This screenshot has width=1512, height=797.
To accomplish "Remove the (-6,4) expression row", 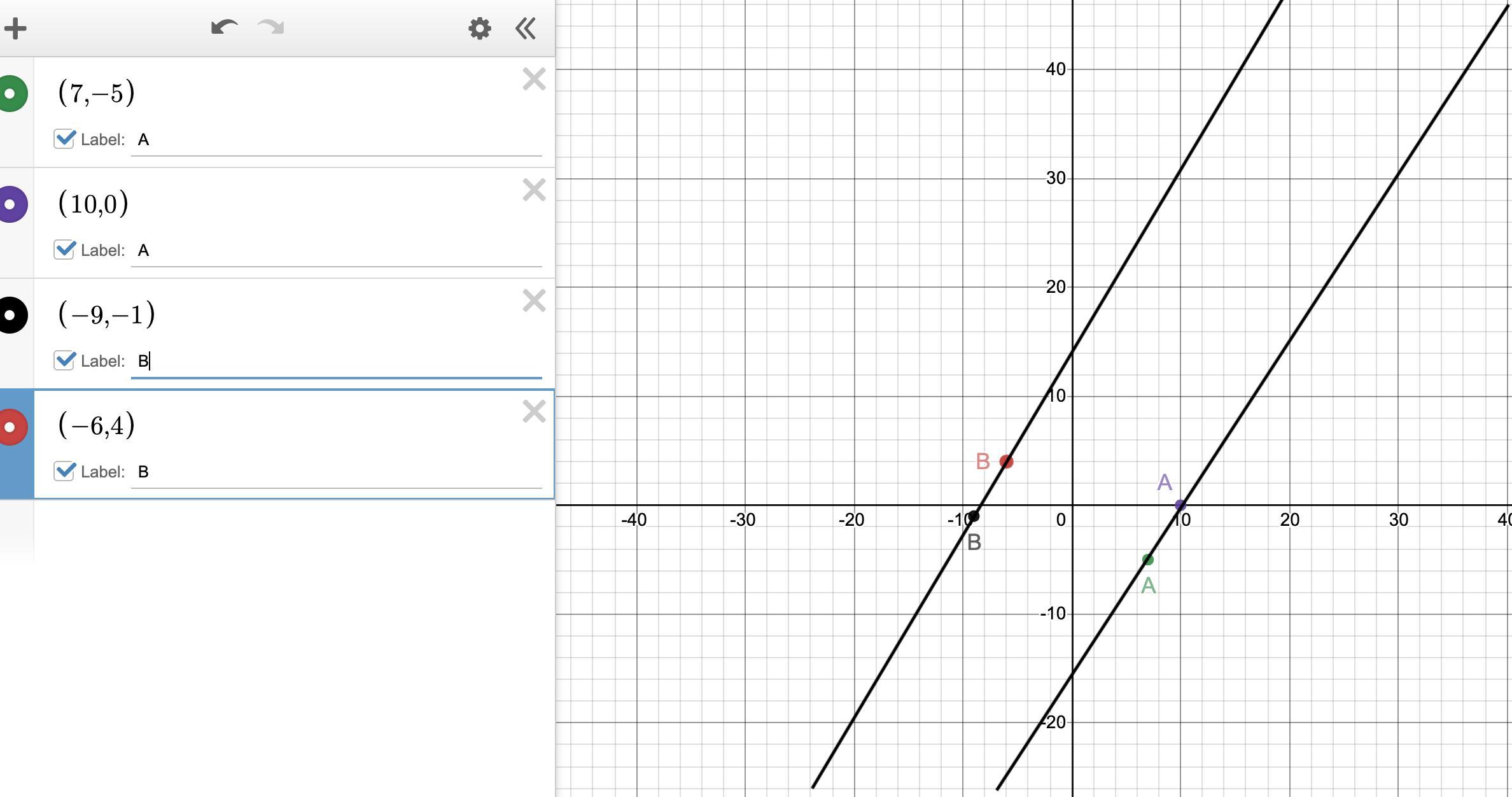I will click(x=534, y=412).
